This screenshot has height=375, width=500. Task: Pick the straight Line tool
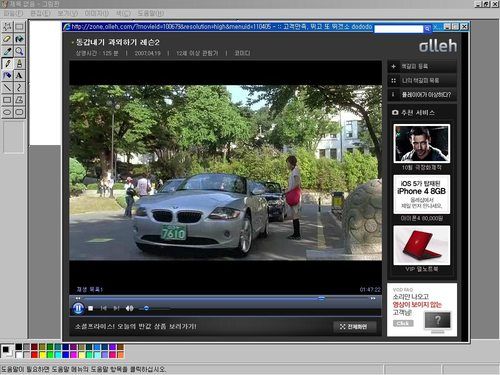tap(7, 88)
